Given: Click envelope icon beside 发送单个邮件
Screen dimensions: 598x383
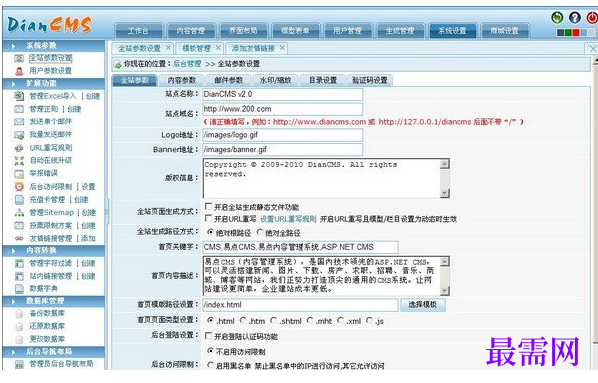Looking at the screenshot, I should tap(19, 122).
